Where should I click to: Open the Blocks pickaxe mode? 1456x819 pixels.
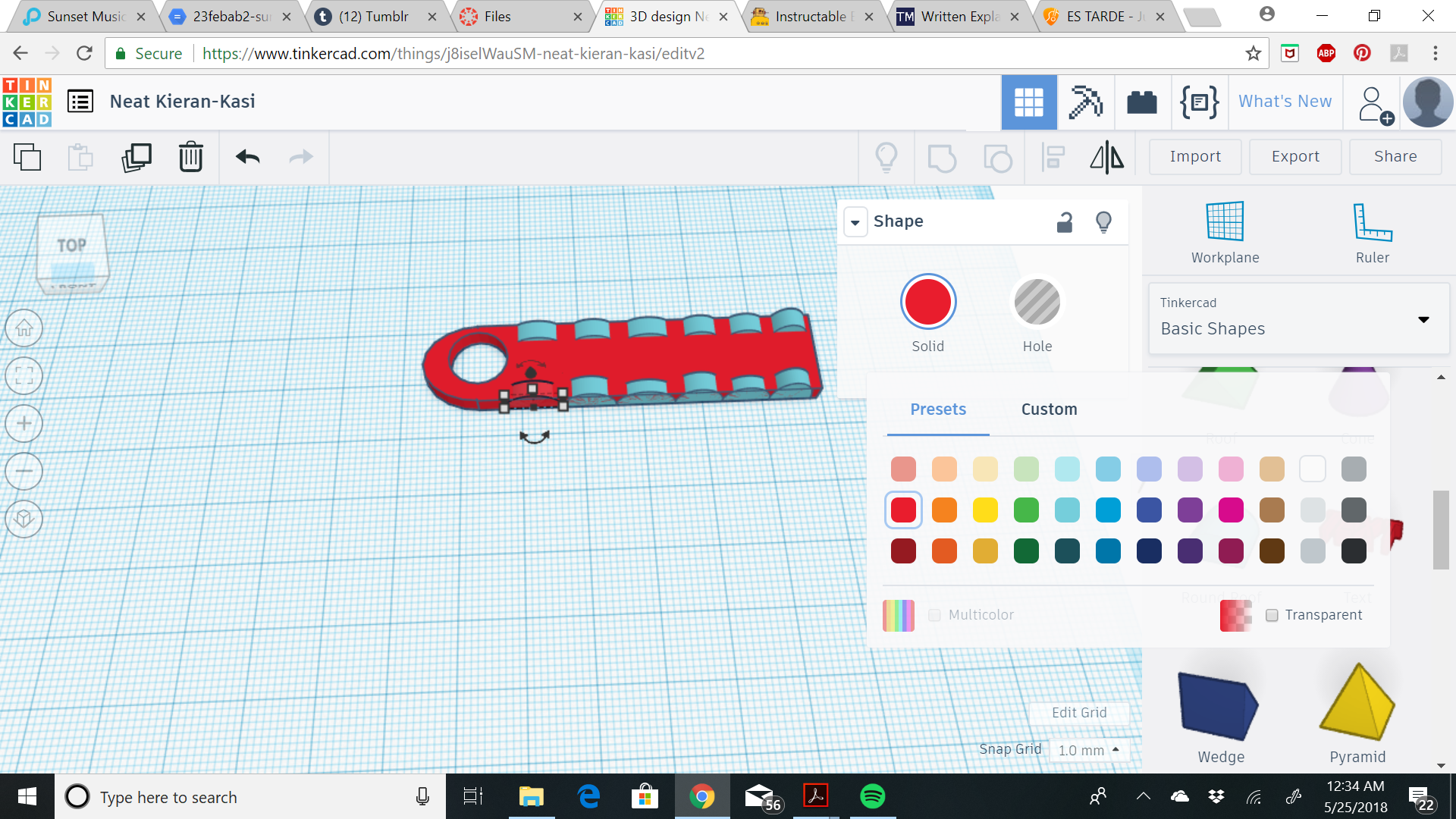1085,102
